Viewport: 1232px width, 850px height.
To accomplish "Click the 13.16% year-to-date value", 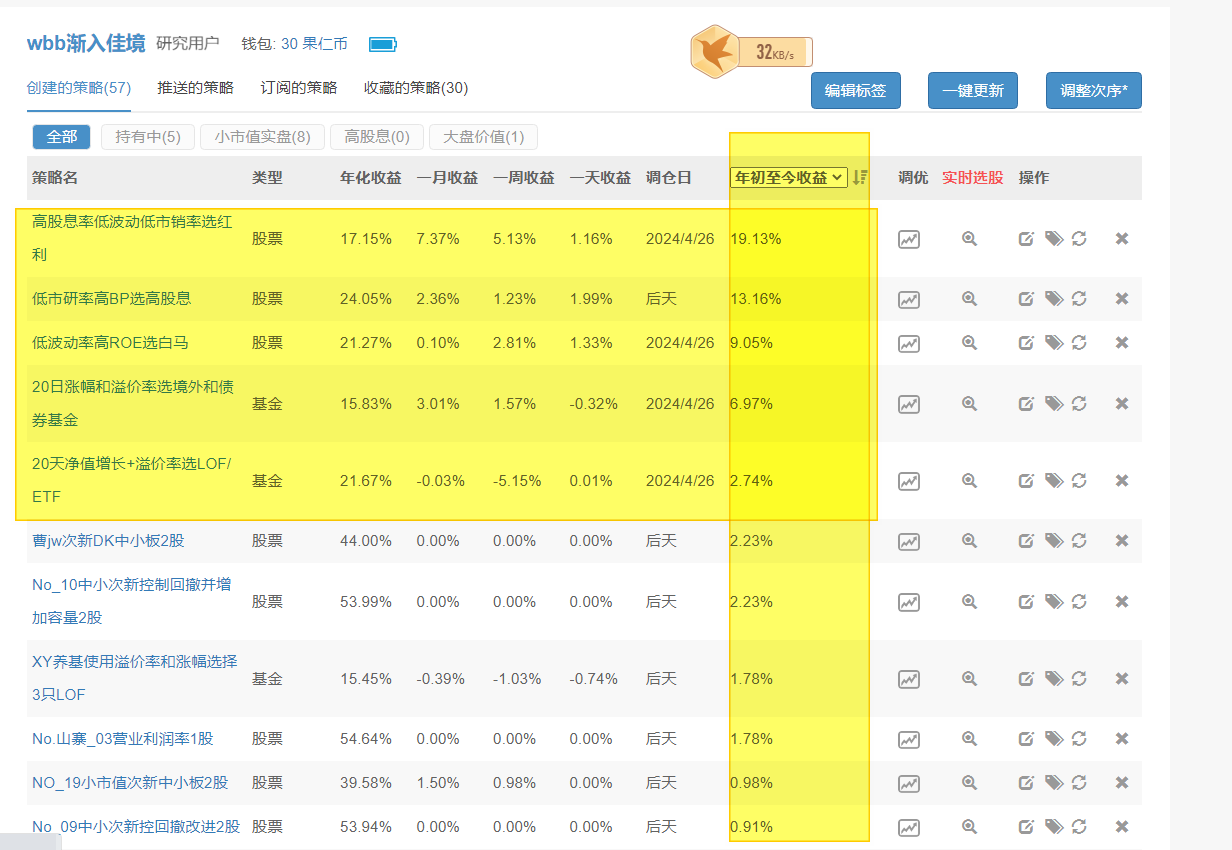I will pos(756,298).
